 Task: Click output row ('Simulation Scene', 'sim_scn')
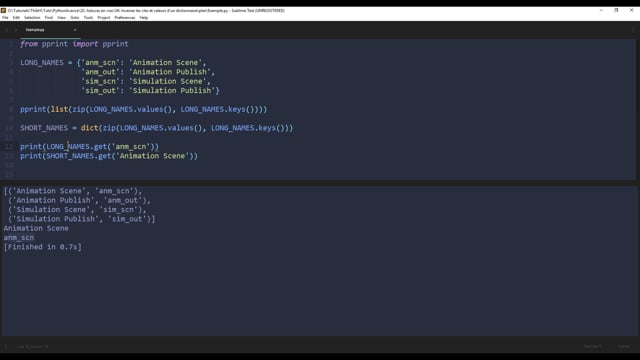(x=77, y=210)
